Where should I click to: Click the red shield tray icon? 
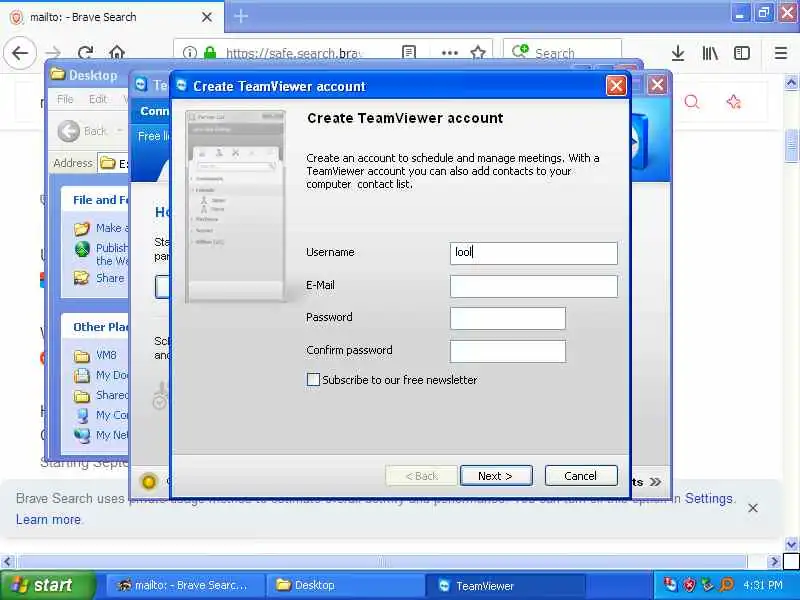(x=689, y=584)
